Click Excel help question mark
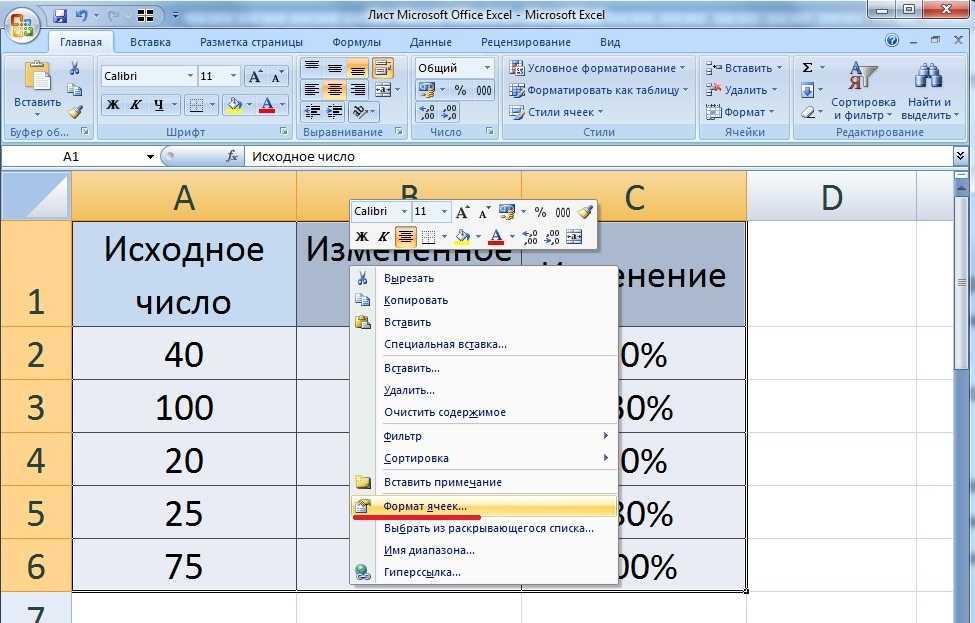 (892, 41)
